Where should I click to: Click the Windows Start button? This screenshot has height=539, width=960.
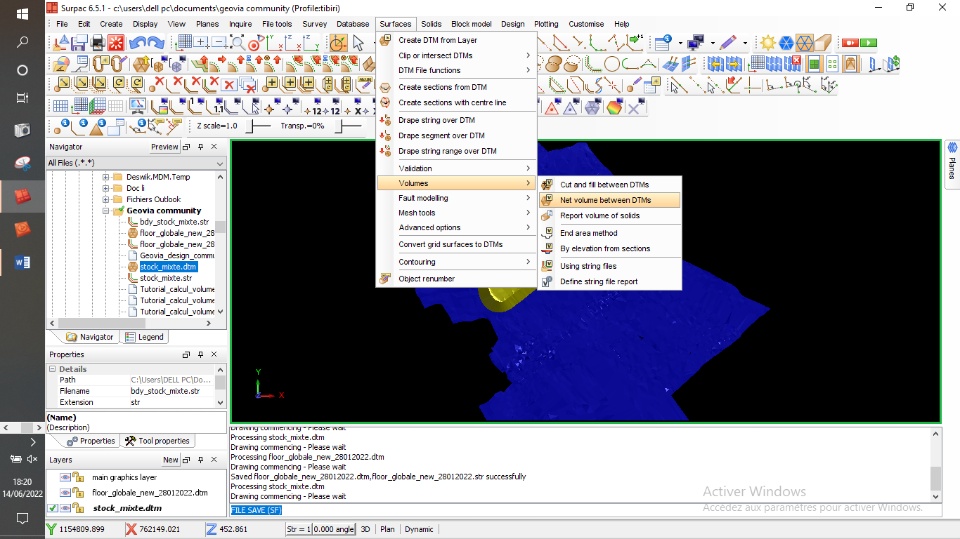click(22, 13)
